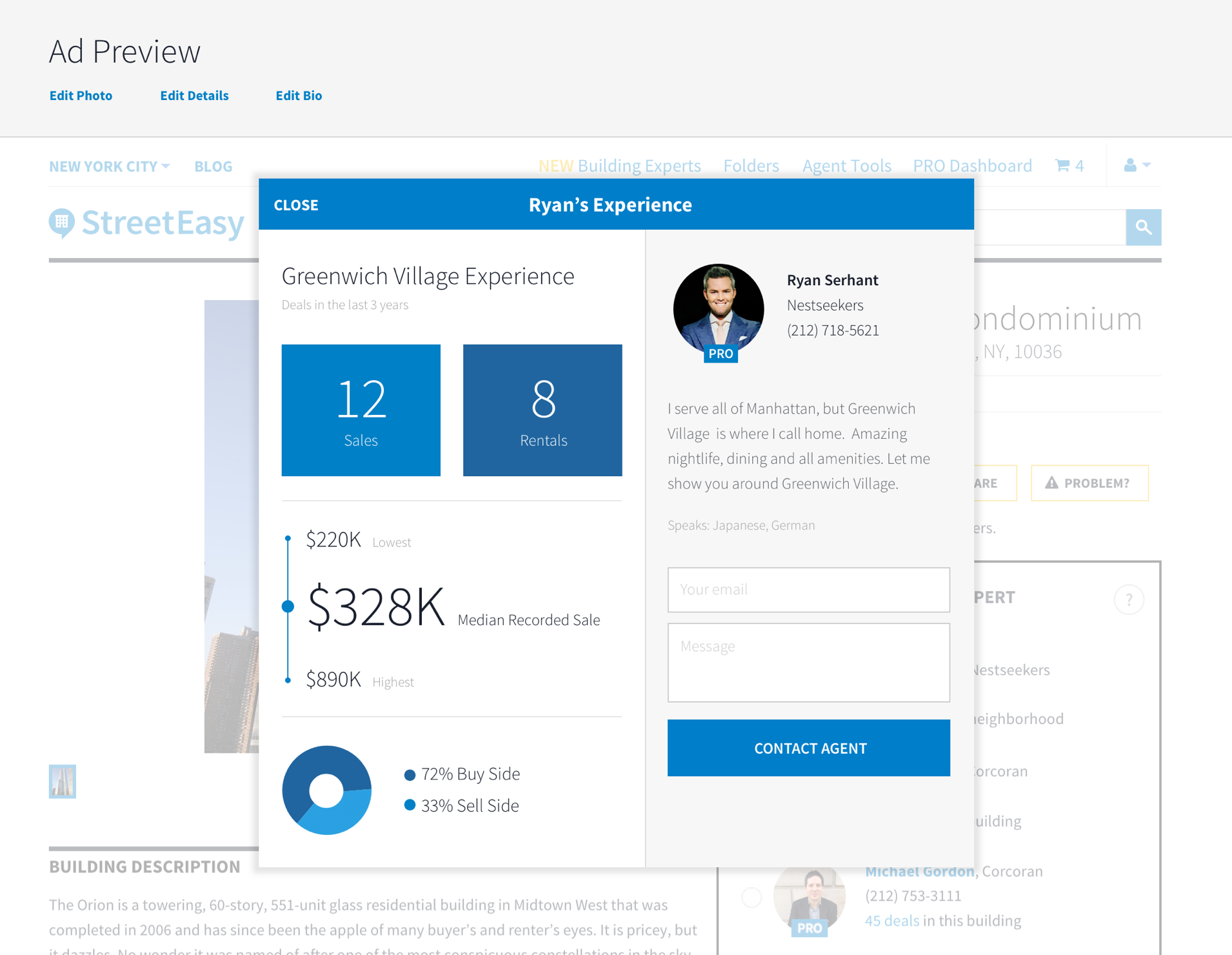Close the Ryan's Experience modal
The image size is (1232, 955).
pos(296,205)
